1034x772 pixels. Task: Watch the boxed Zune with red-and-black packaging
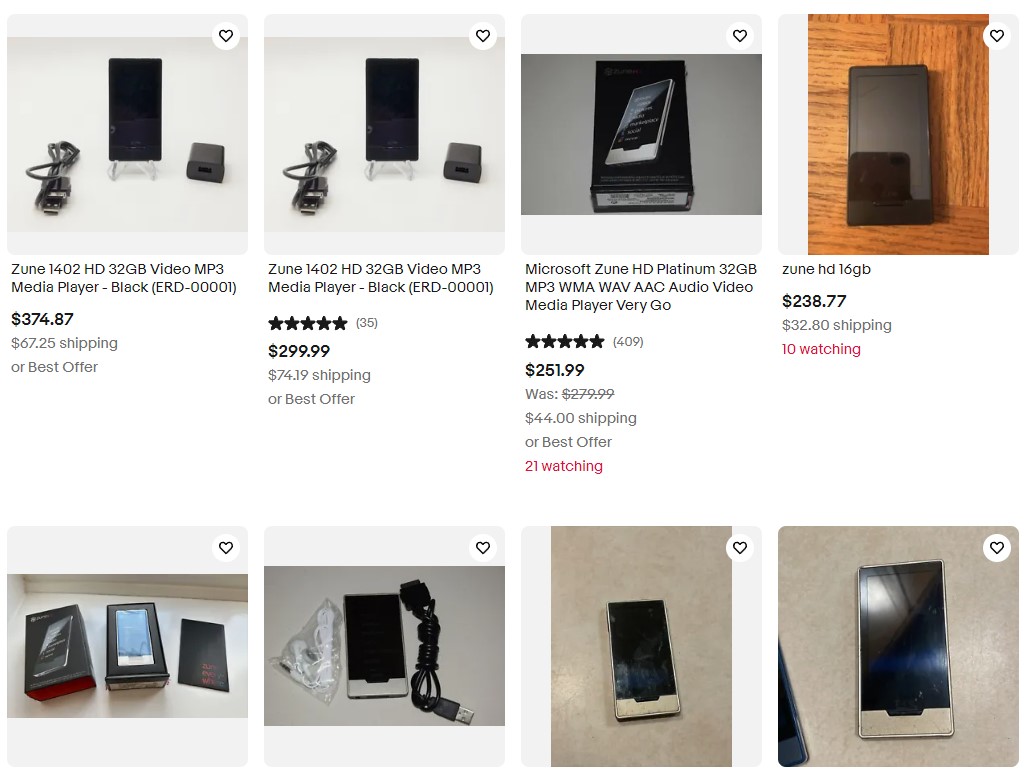pyautogui.click(x=226, y=548)
